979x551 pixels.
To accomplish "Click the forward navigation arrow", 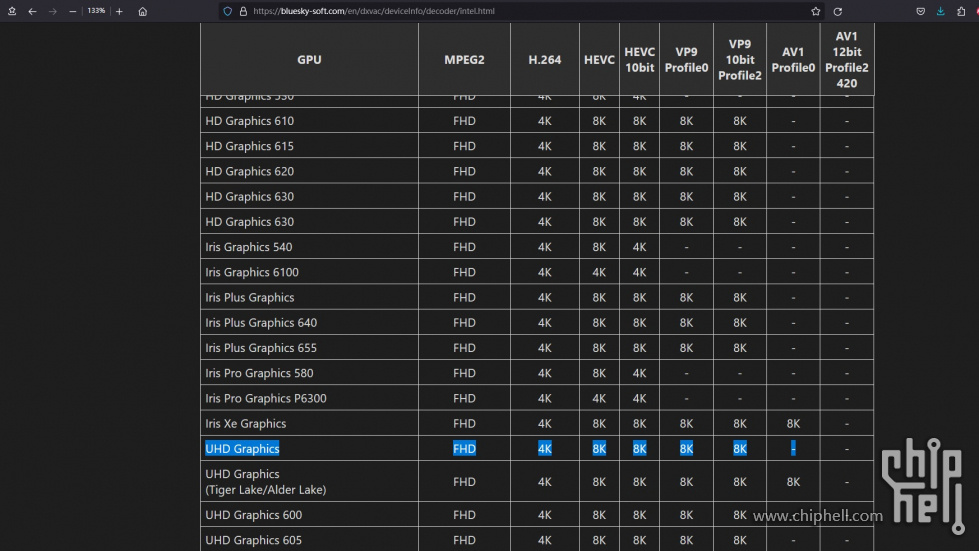I will (x=53, y=11).
